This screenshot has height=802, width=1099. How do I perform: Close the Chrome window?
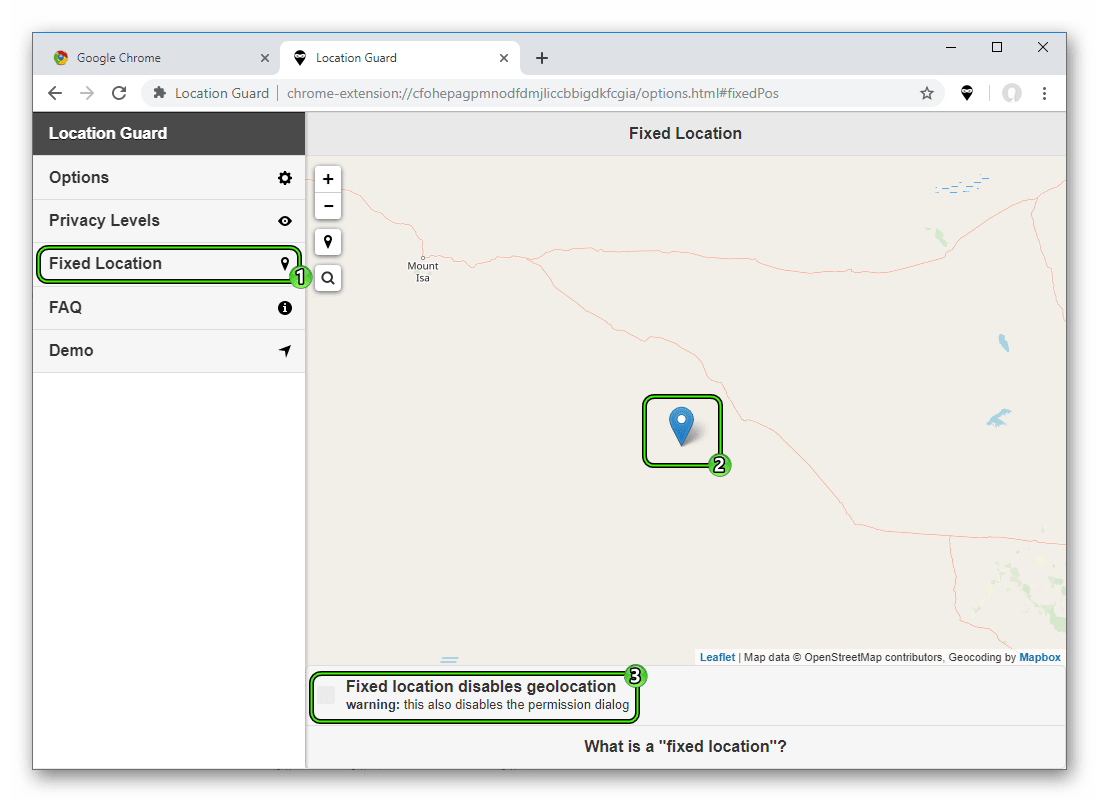tap(1043, 48)
